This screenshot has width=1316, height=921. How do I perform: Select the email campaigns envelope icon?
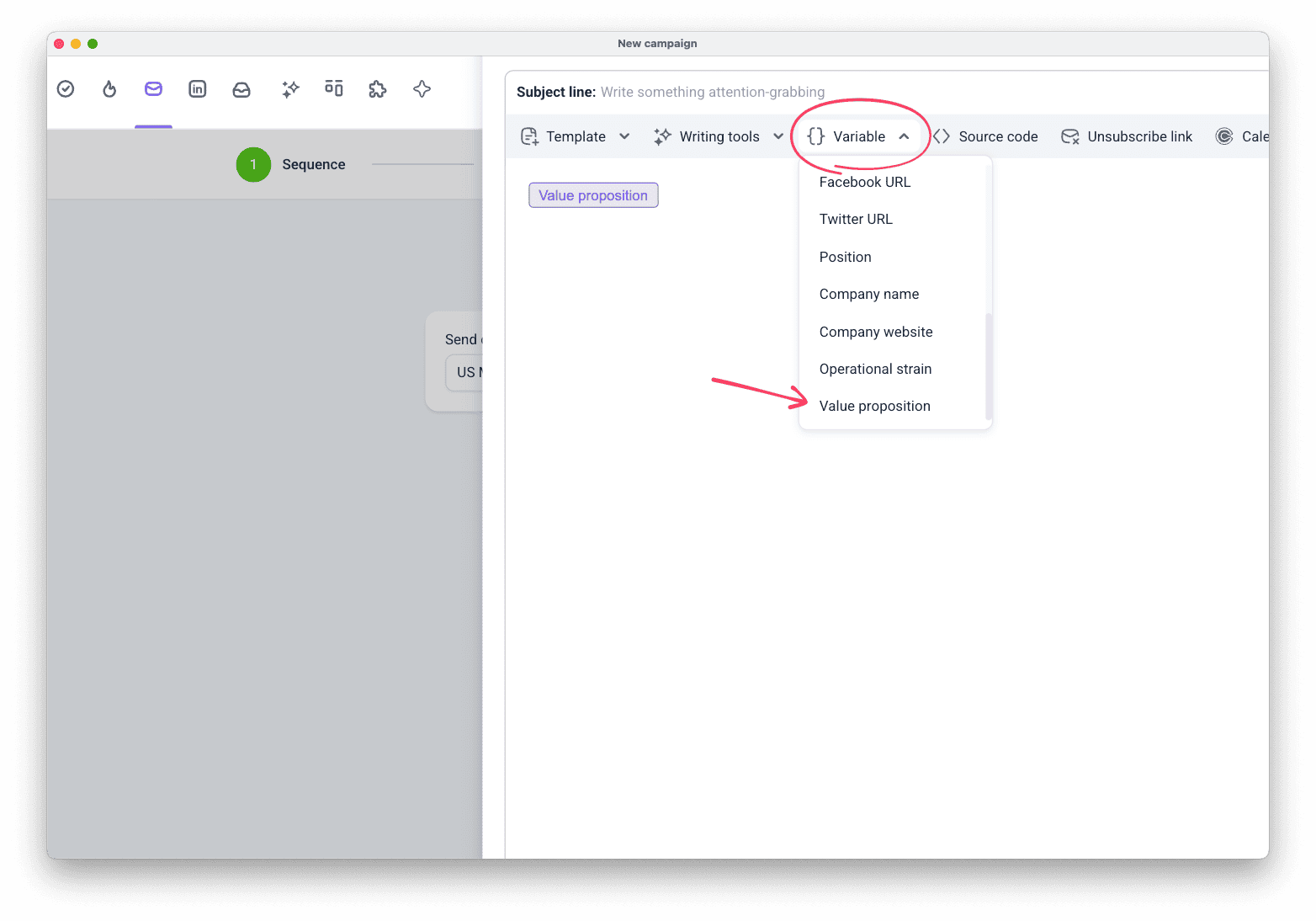[153, 89]
